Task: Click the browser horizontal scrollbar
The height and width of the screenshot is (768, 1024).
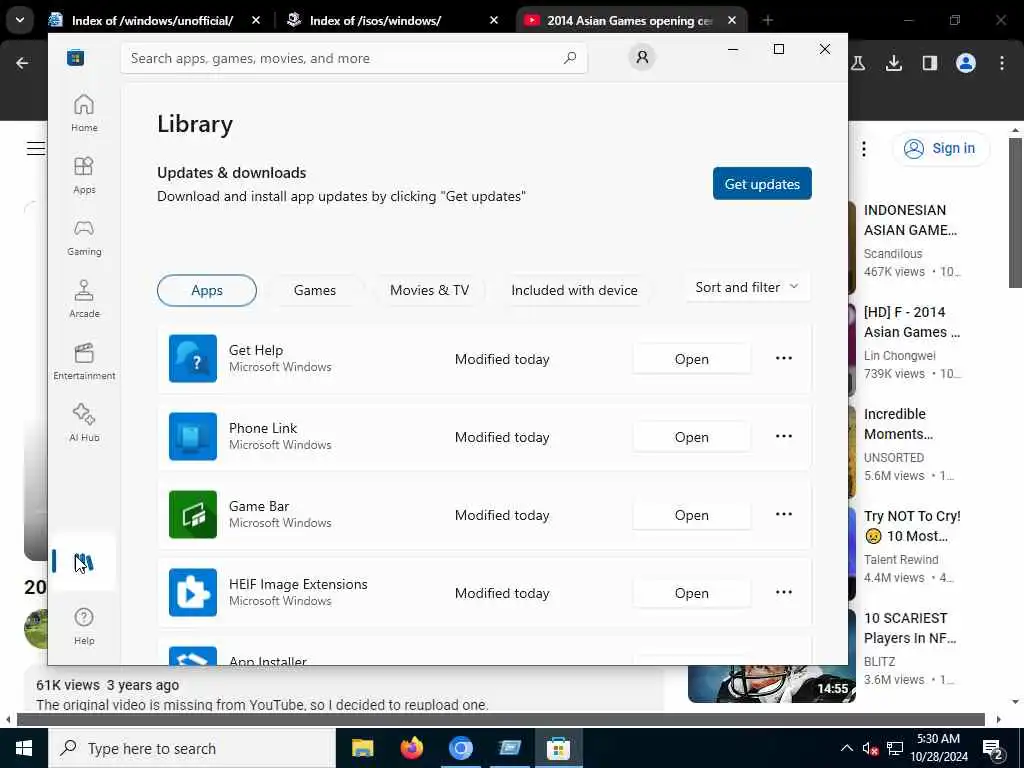Action: (500, 720)
